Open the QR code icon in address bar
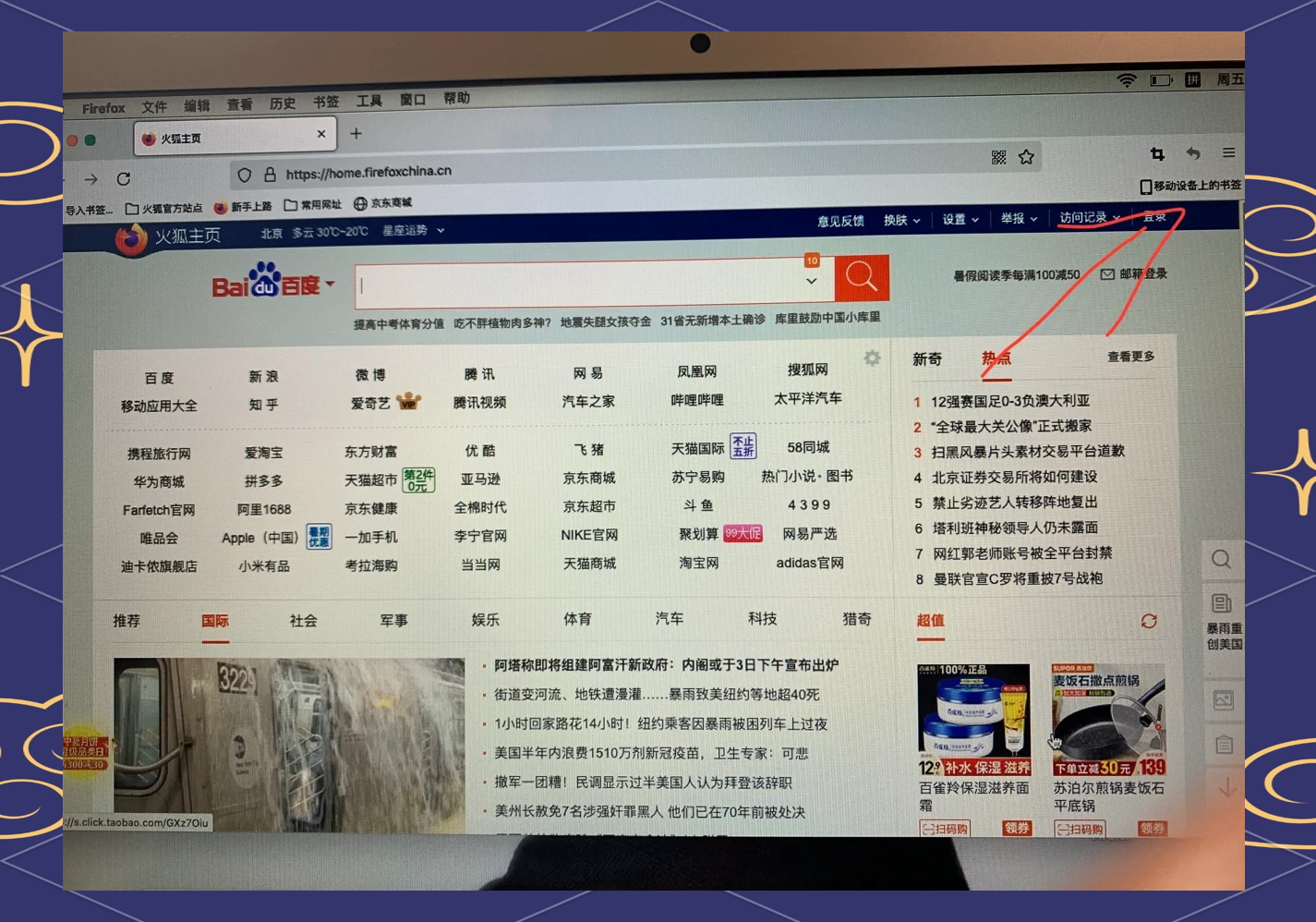The width and height of the screenshot is (1316, 922). pyautogui.click(x=998, y=158)
